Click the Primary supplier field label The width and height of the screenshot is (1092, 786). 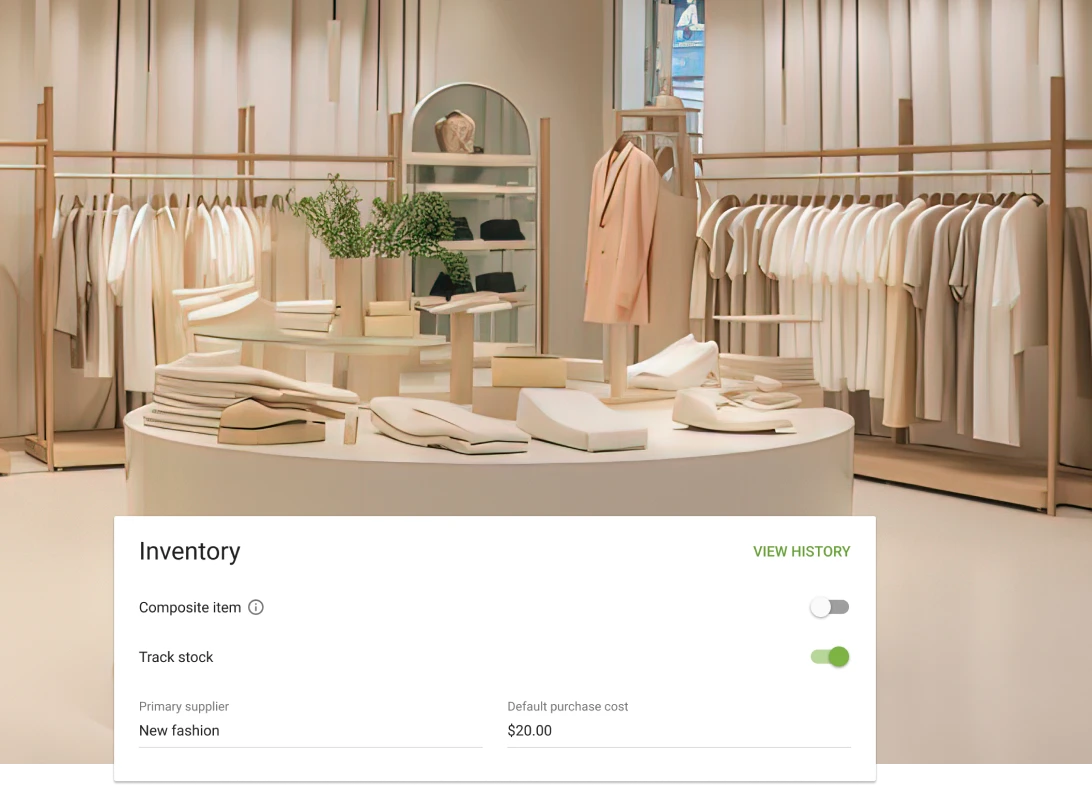point(184,706)
